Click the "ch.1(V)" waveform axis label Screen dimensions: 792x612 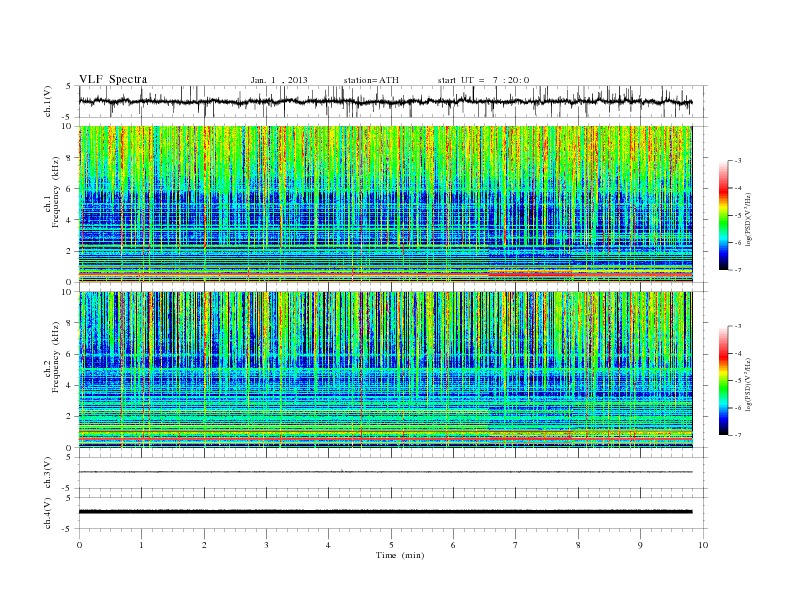(x=47, y=101)
